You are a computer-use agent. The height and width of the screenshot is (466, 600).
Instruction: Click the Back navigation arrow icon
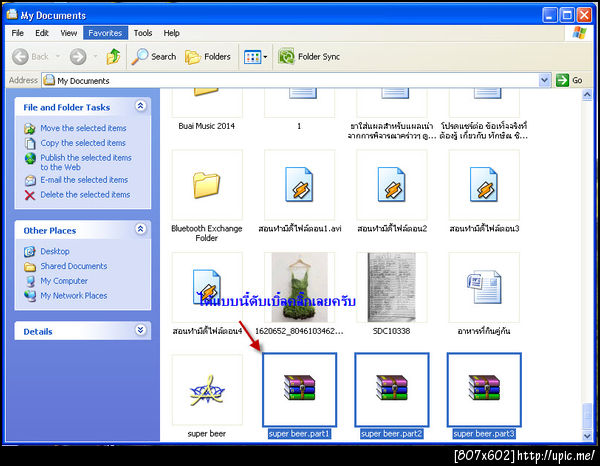pos(20,57)
